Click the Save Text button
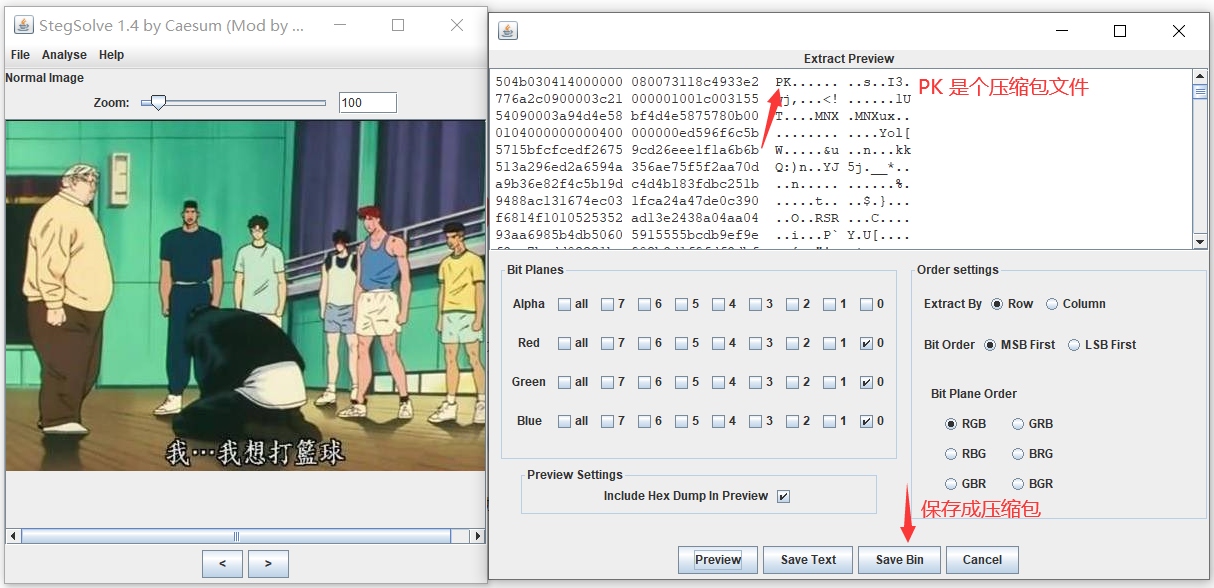 [x=808, y=560]
